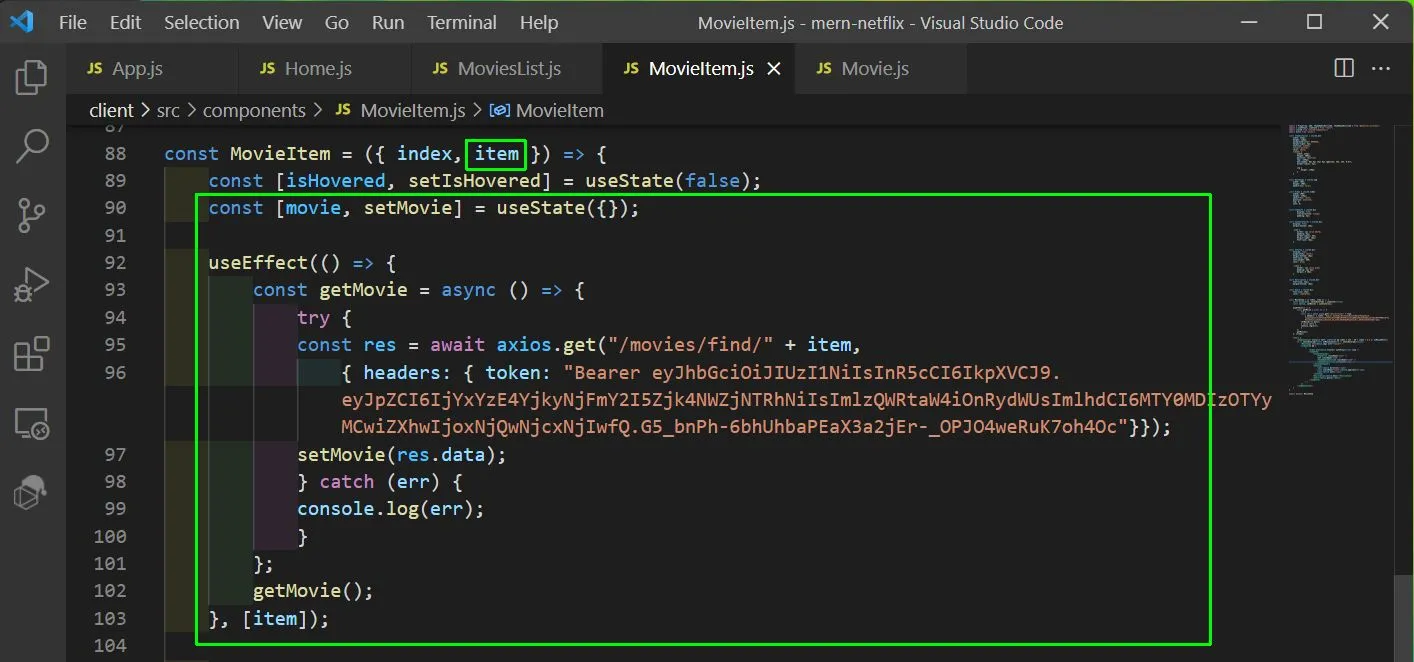
Task: Switch to the MoviesList.js tab
Action: pos(507,69)
